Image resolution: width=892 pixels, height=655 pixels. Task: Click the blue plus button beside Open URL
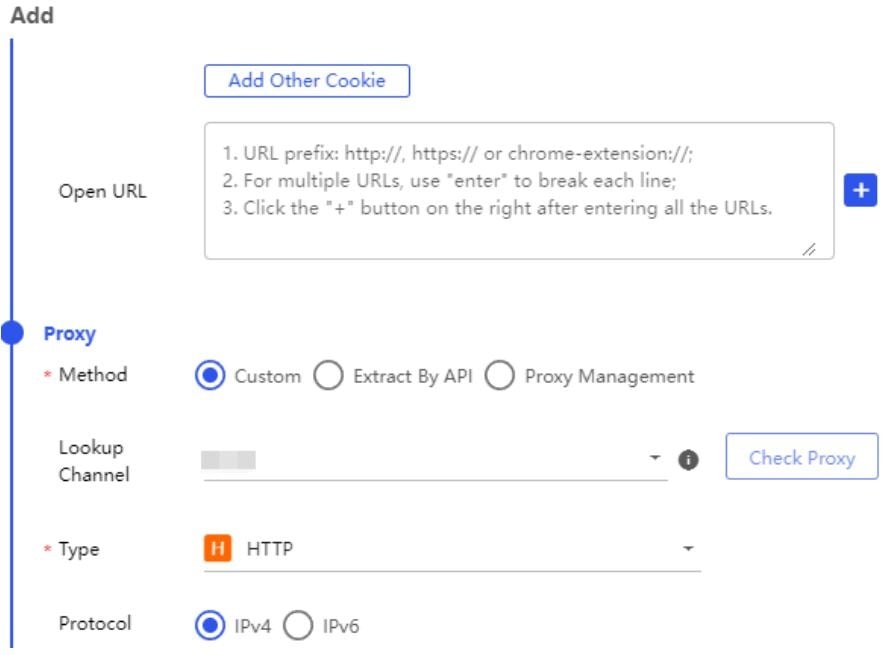(860, 190)
